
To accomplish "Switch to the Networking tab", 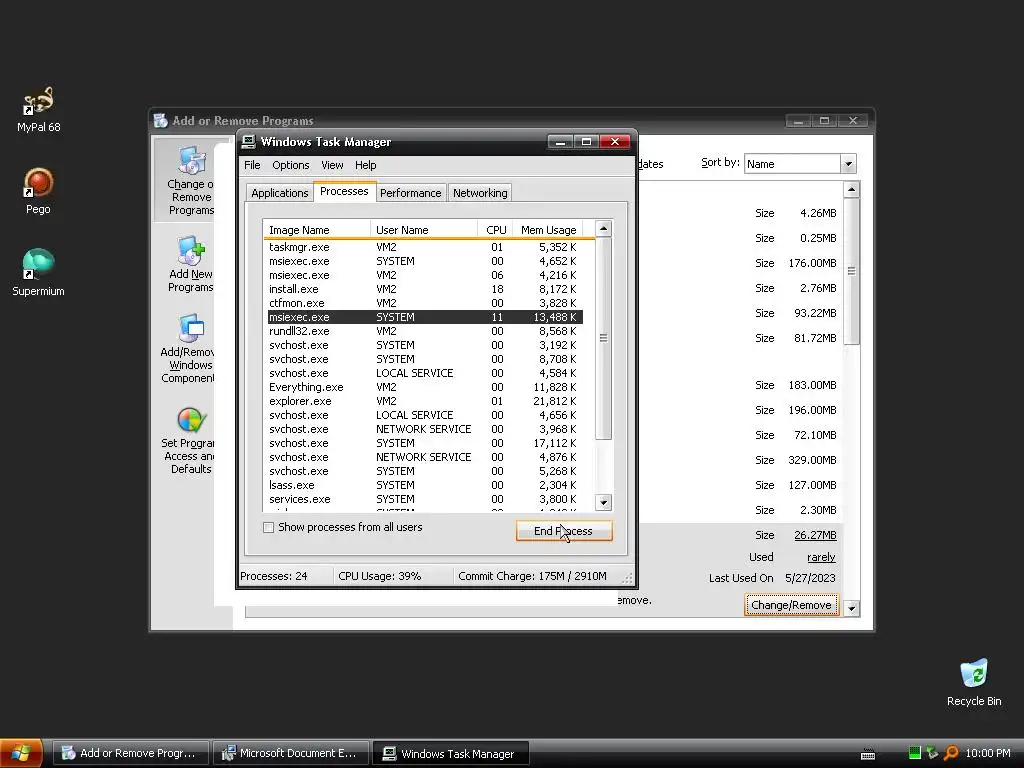I will click(x=480, y=193).
